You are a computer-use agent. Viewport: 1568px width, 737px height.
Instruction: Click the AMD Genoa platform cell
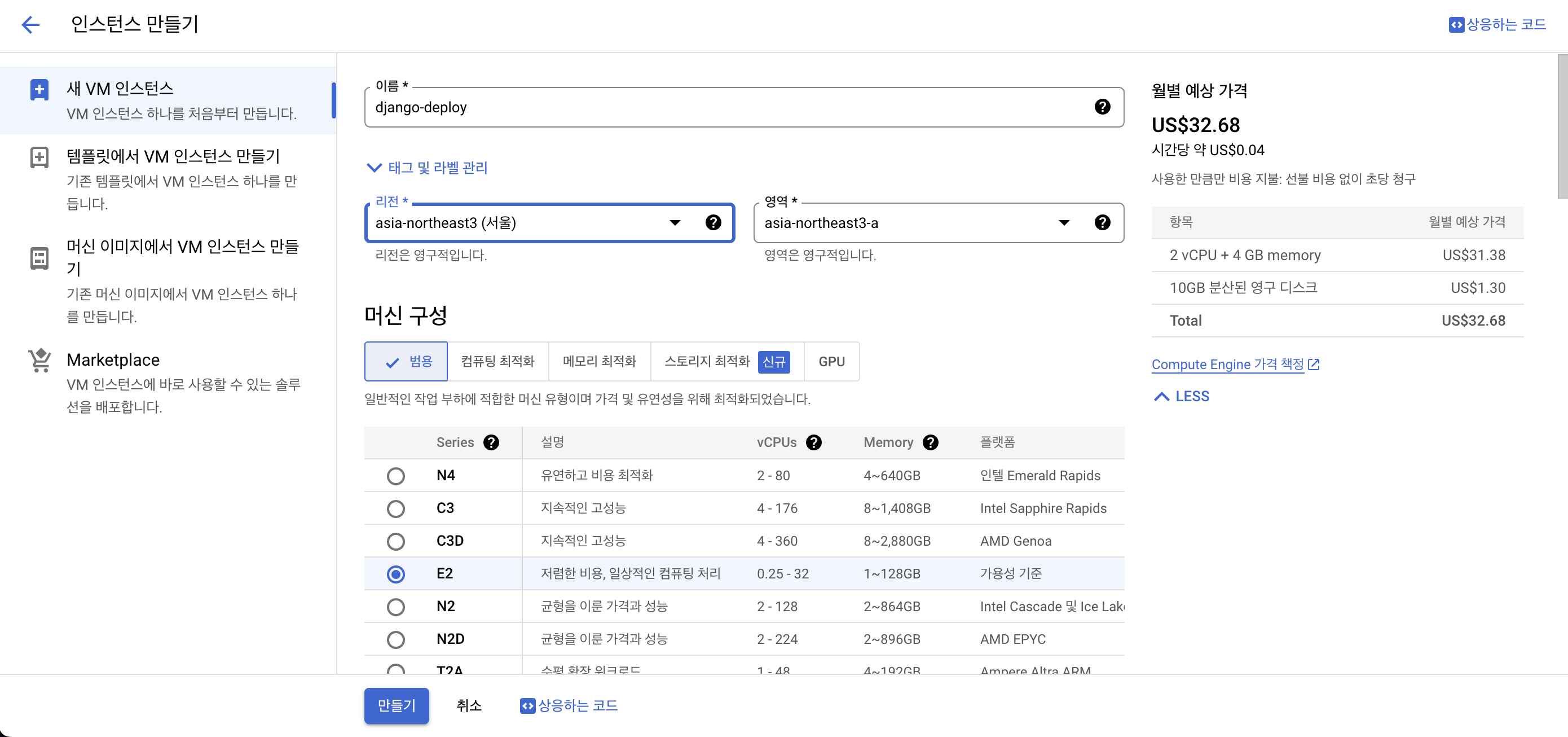coord(1015,542)
